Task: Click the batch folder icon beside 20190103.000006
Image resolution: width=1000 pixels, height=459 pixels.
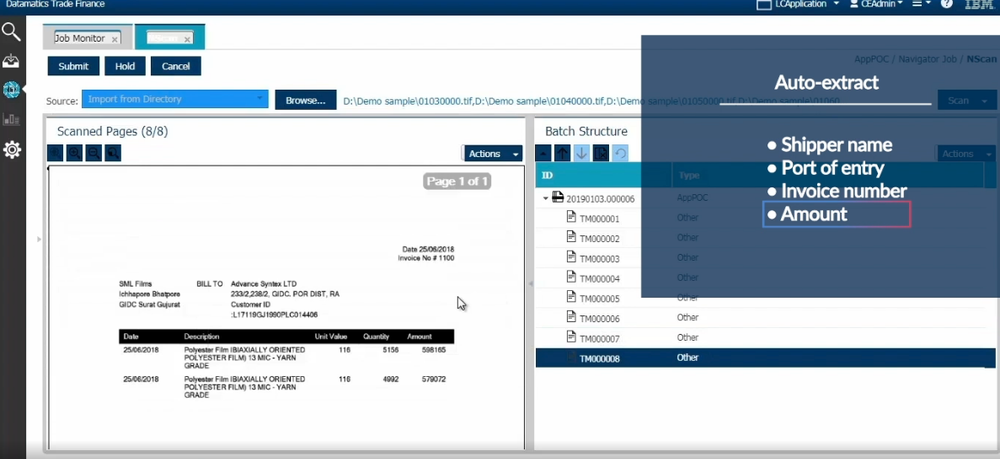Action: click(557, 197)
